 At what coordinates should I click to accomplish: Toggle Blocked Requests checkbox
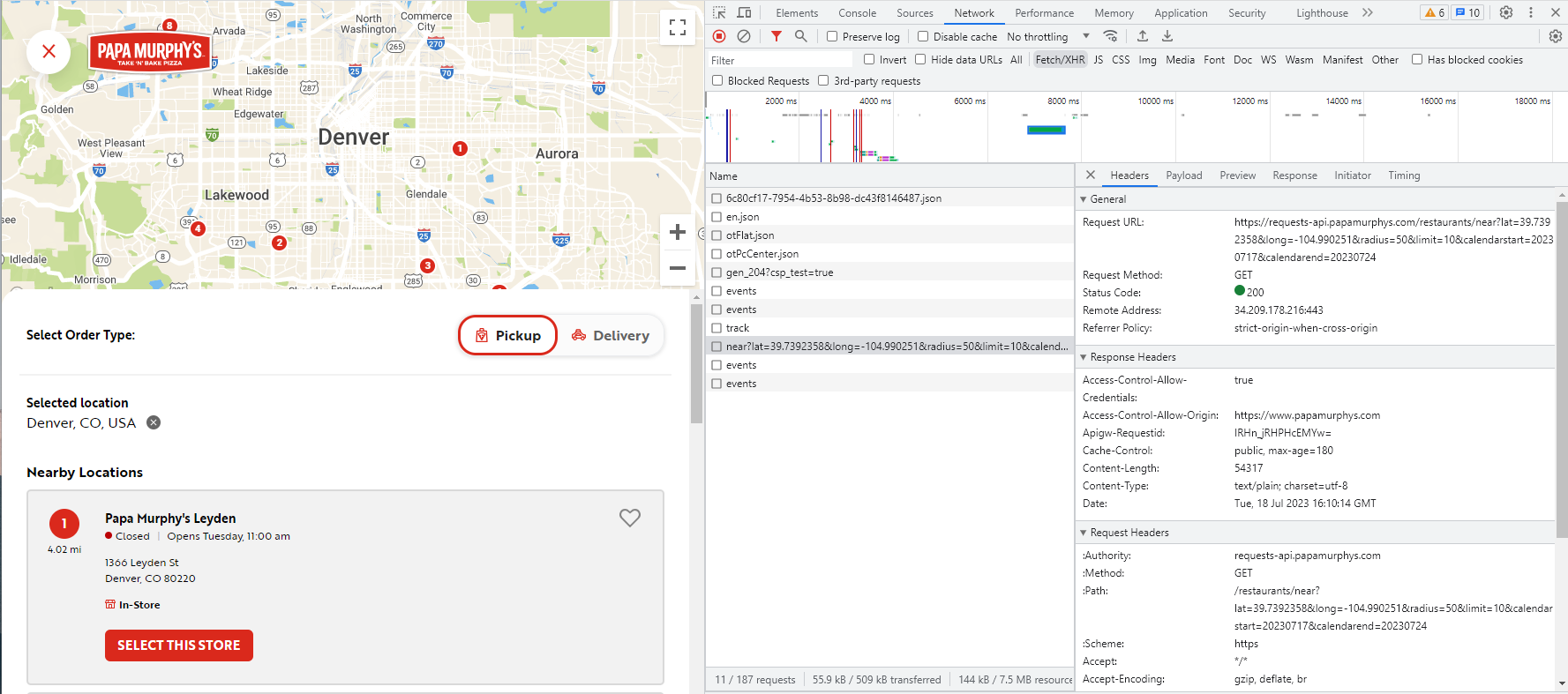(717, 80)
